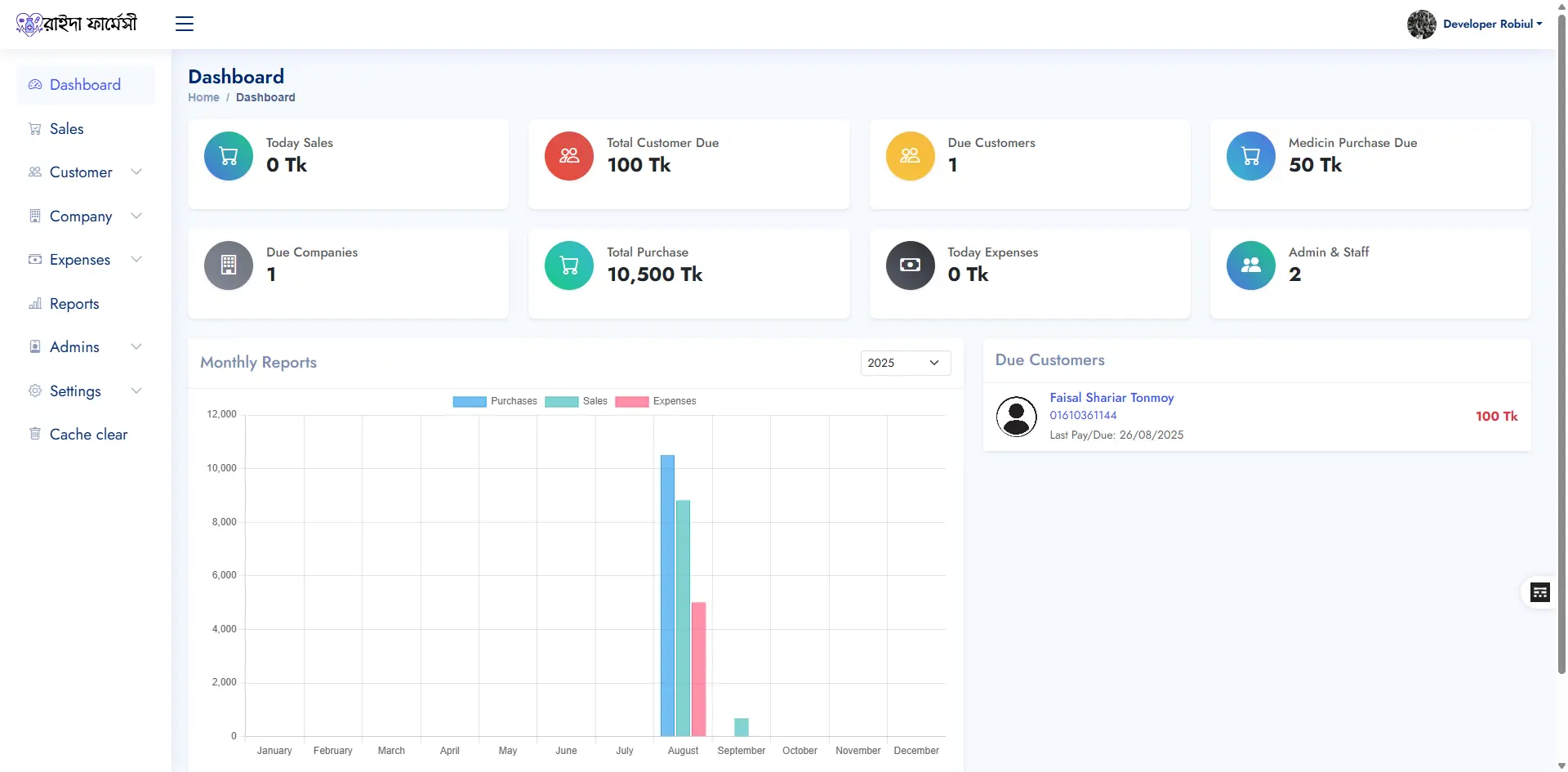Click the yellow Due Customers icon
The image size is (1568, 772).
pyautogui.click(x=910, y=156)
